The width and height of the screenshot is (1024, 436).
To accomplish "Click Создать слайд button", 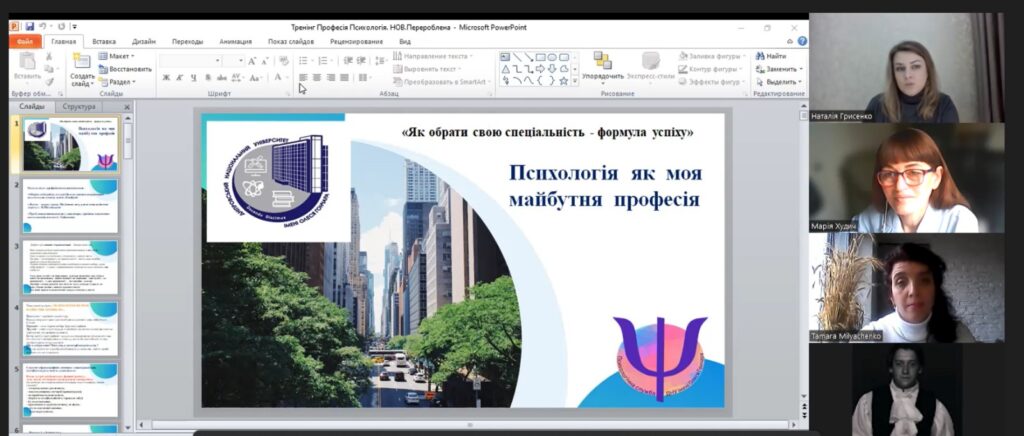I will coord(82,70).
